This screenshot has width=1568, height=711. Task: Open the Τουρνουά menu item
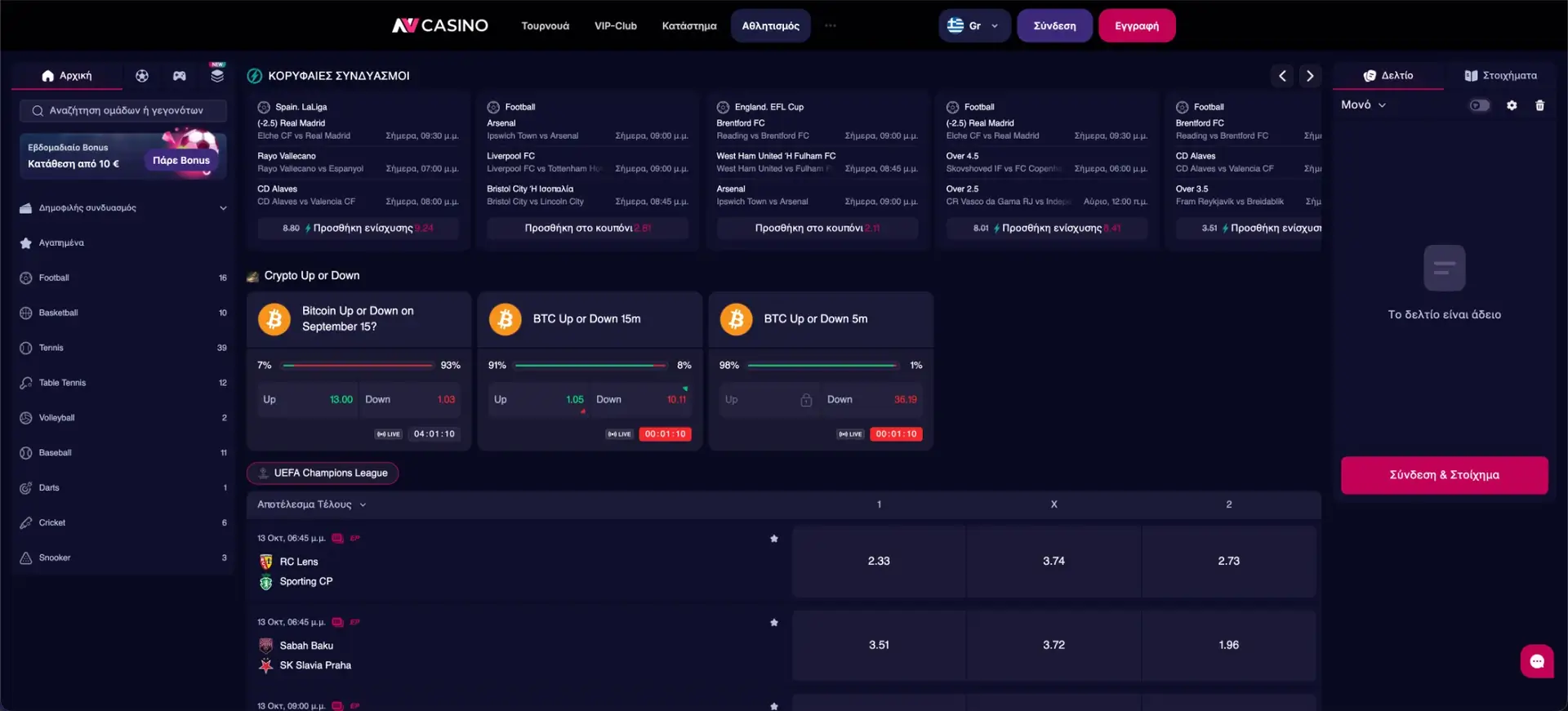coord(546,26)
